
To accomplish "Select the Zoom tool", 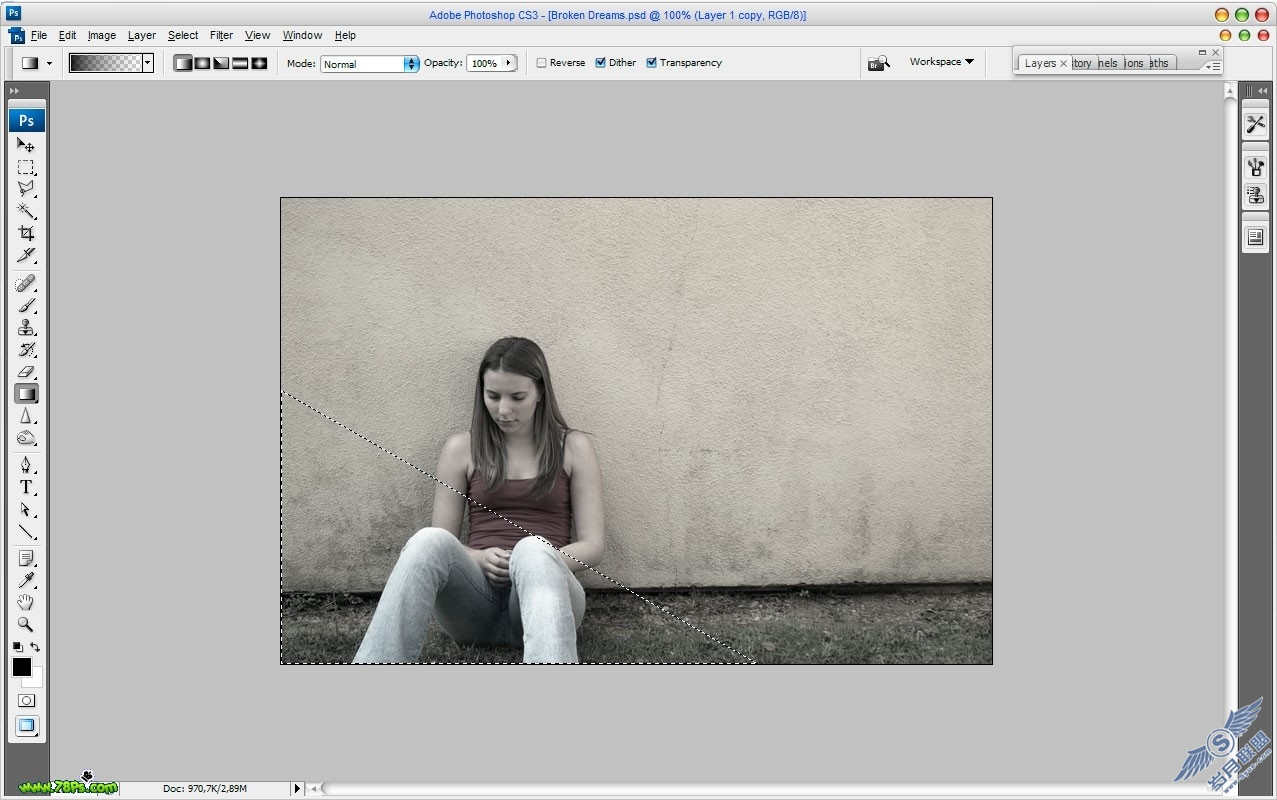I will (x=26, y=624).
